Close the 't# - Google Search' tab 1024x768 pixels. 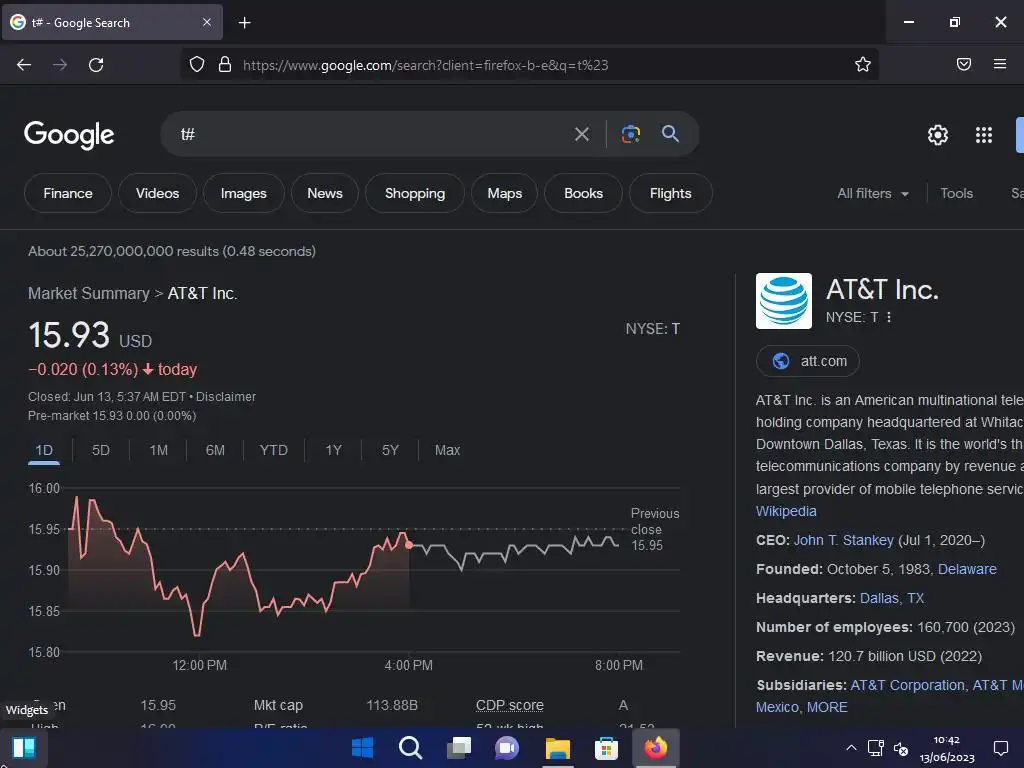[x=207, y=22]
